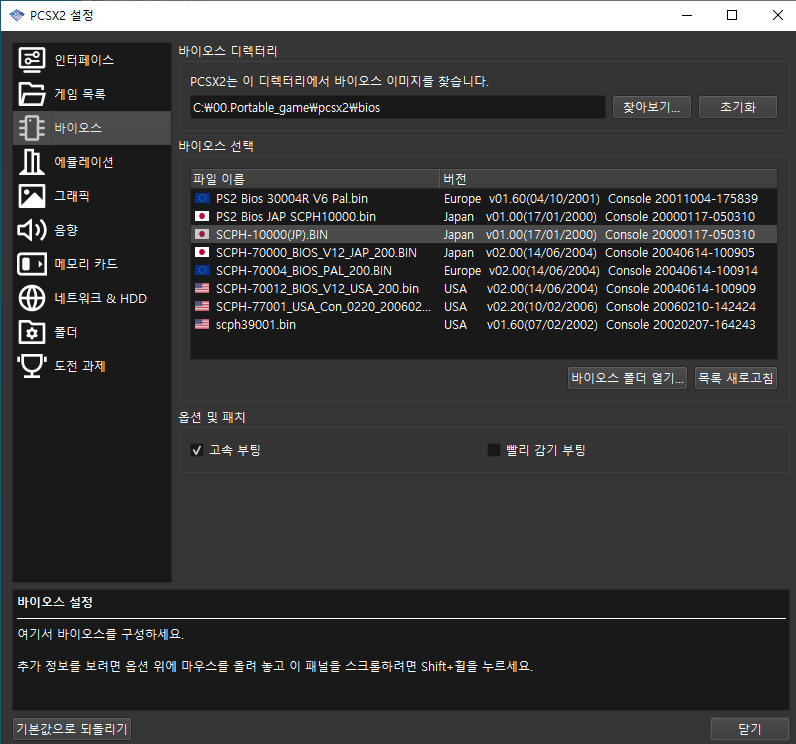796x744 pixels.
Task: Select PS2 Bios JAP SCPH10000.bin
Action: click(x=296, y=216)
